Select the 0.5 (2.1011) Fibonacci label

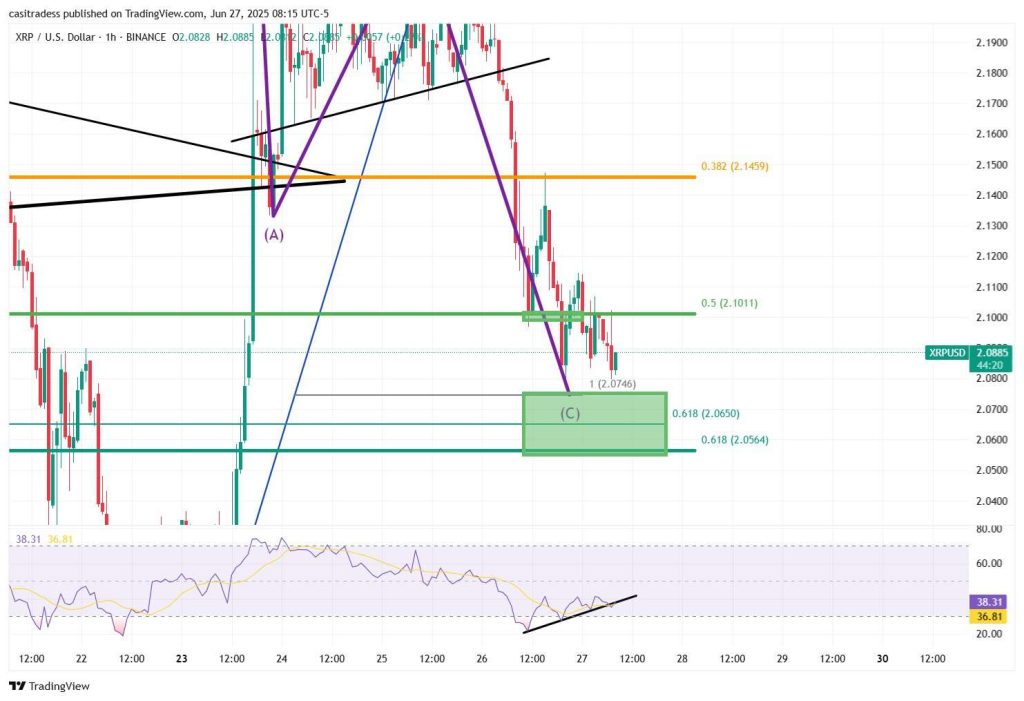pos(729,303)
